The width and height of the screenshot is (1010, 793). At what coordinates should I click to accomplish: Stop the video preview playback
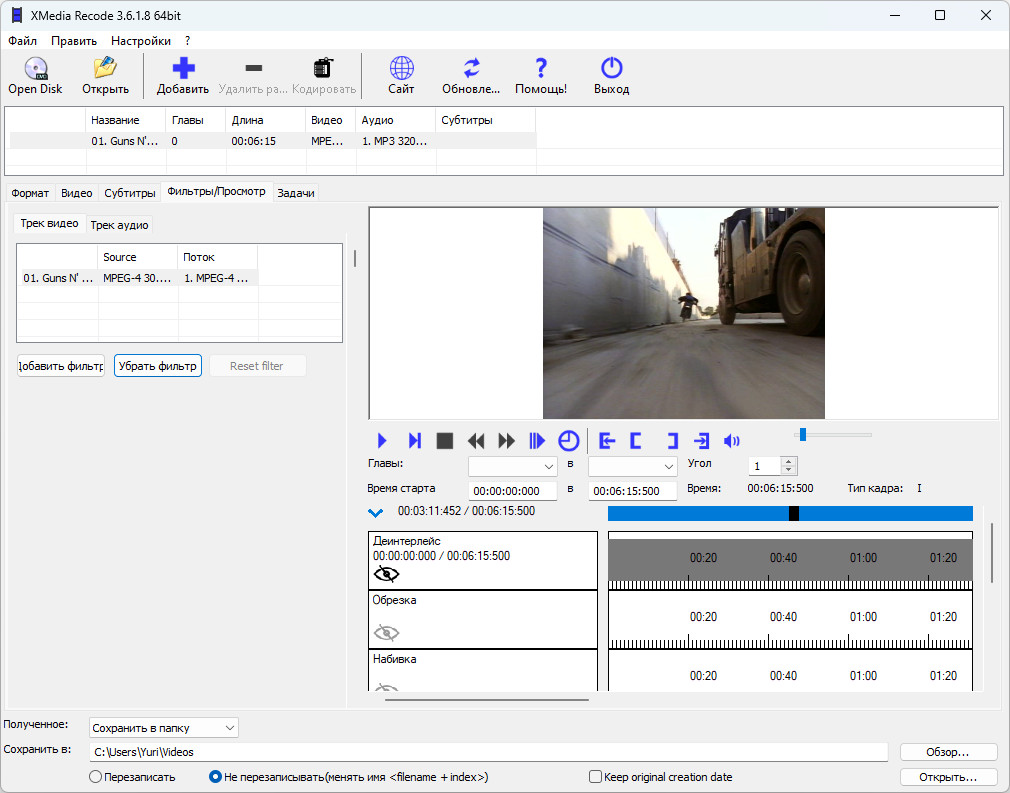445,441
